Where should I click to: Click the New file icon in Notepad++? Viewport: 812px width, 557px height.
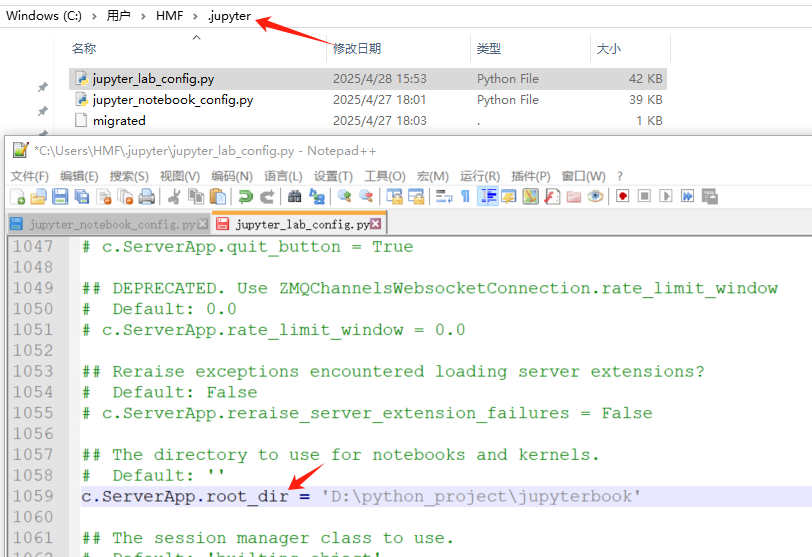pyautogui.click(x=18, y=197)
